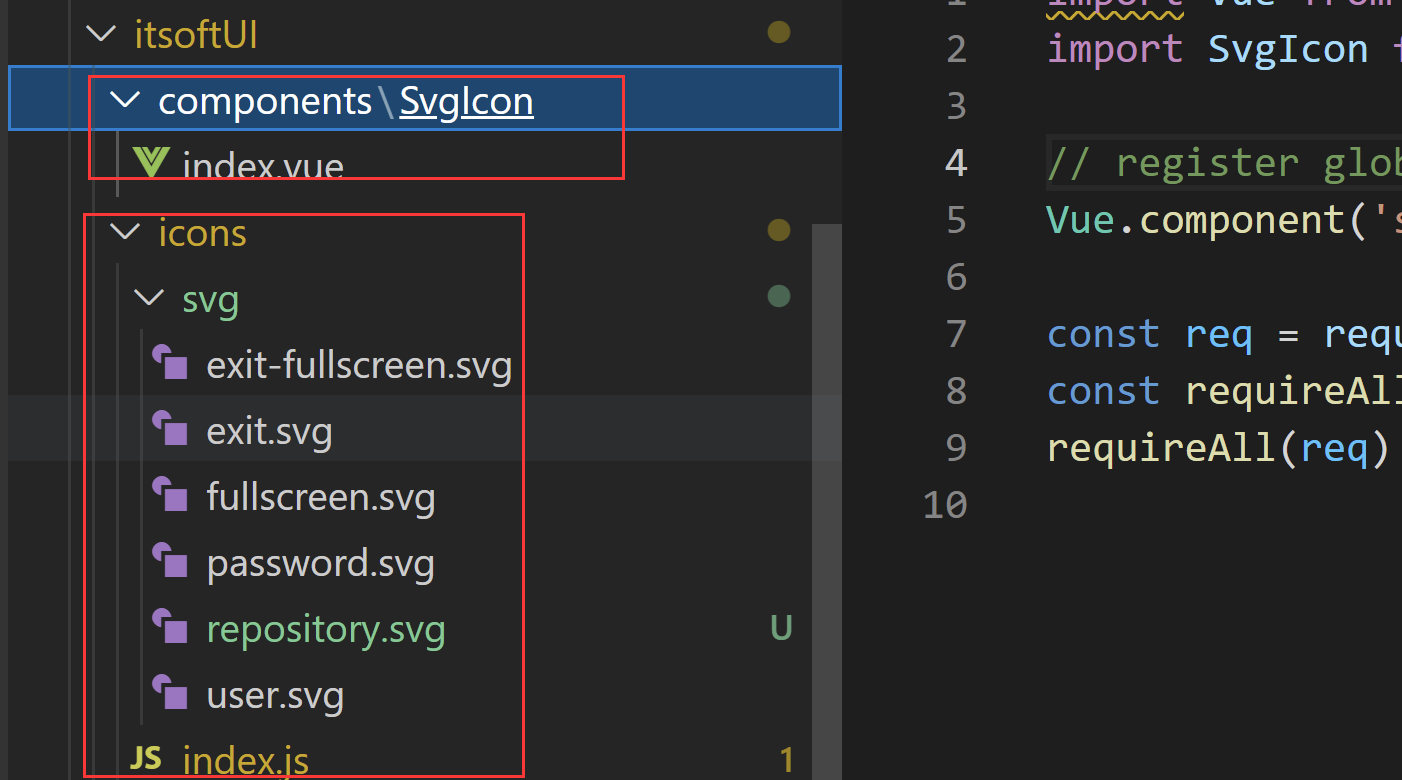Click the explorer vertical scrollbar
The image size is (1402, 780).
pos(827,500)
